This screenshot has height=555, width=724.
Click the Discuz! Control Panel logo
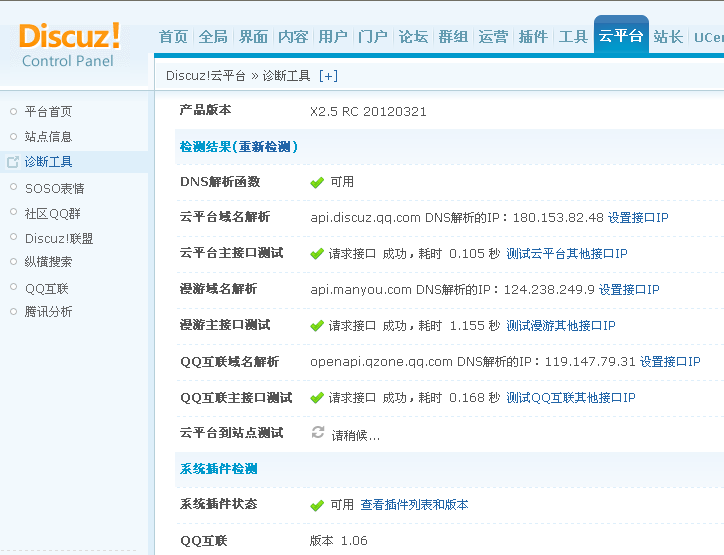click(x=69, y=45)
